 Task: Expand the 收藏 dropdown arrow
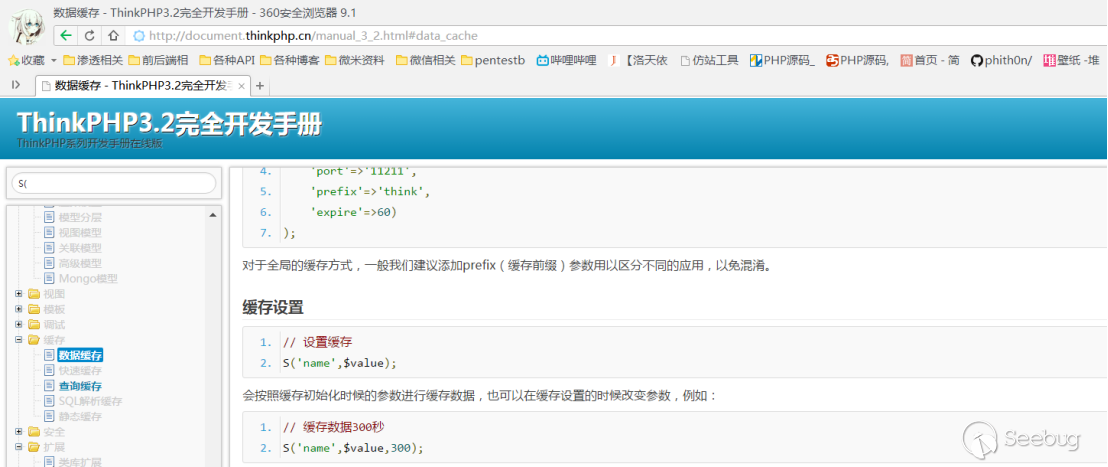(x=54, y=60)
